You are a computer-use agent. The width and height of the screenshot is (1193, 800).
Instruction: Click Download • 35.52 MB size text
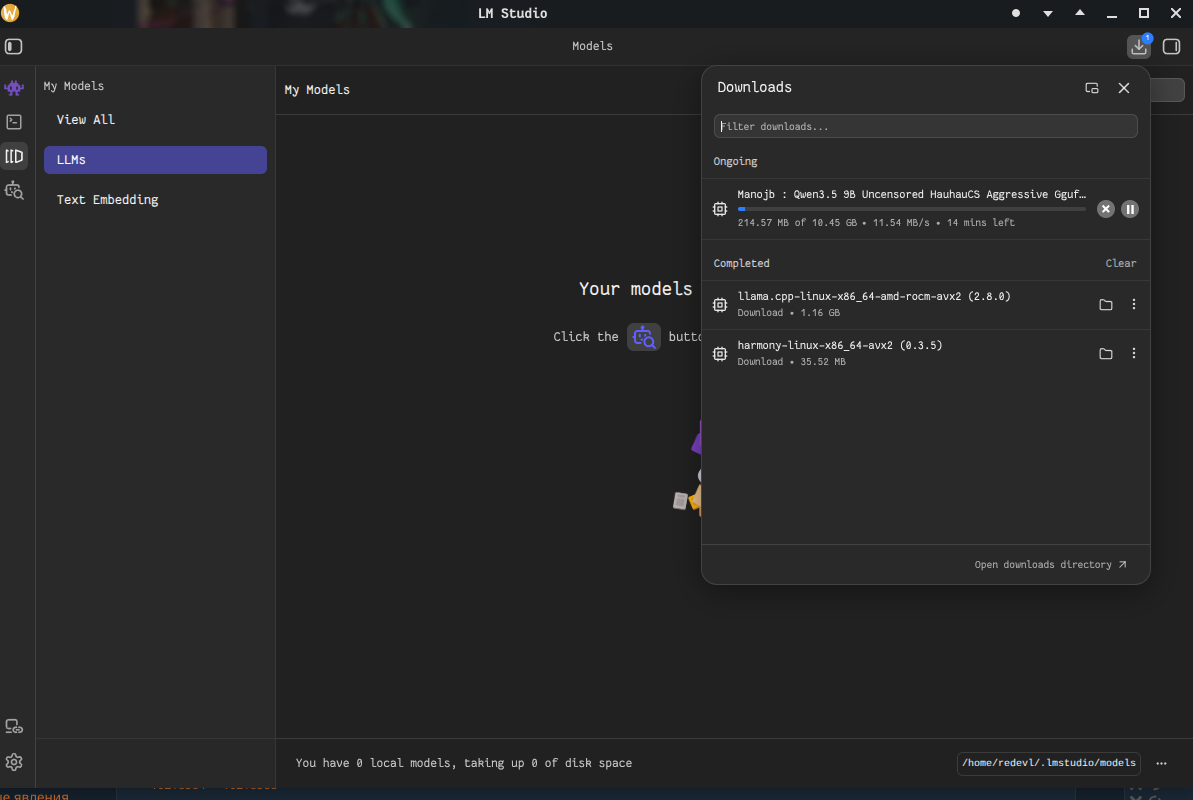[791, 362]
